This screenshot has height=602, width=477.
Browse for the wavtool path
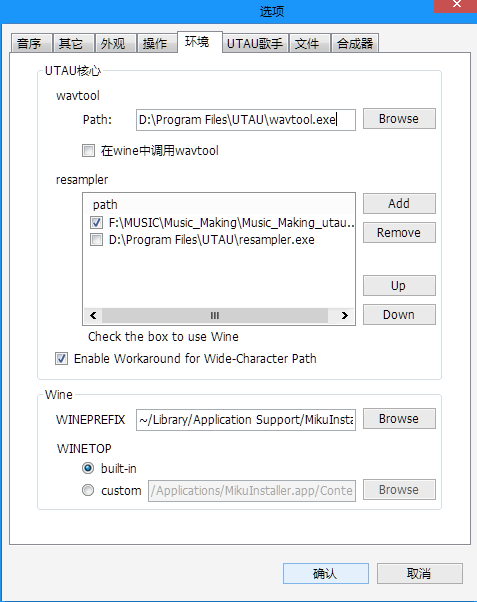[399, 119]
